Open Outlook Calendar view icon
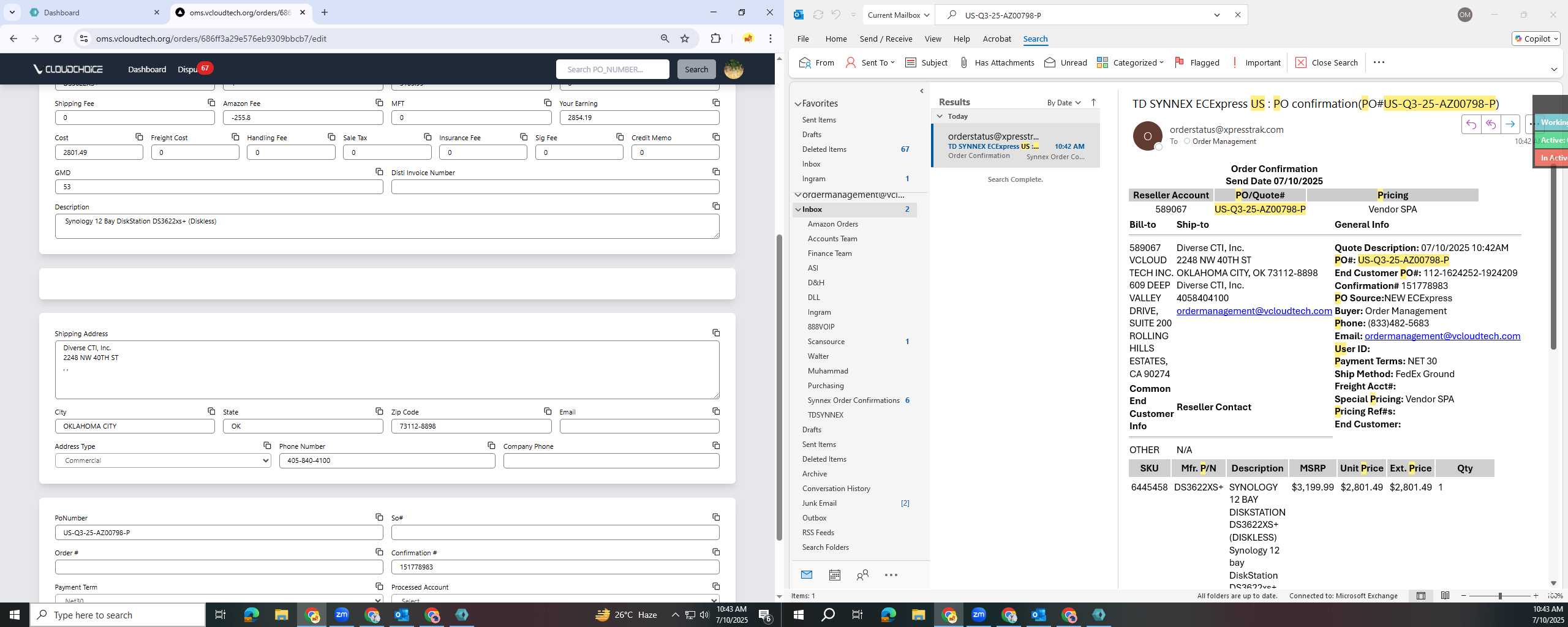This screenshot has height=627, width=1568. point(834,575)
